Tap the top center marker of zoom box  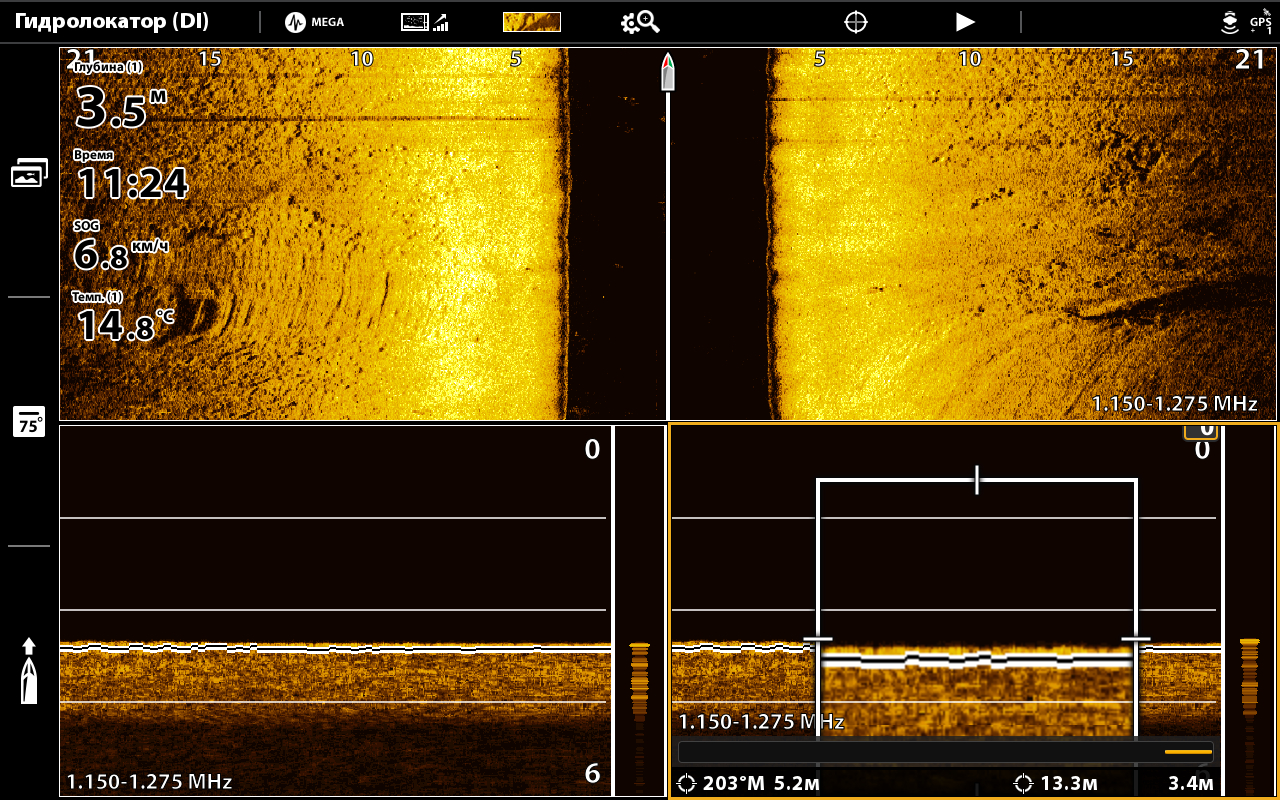tap(977, 481)
